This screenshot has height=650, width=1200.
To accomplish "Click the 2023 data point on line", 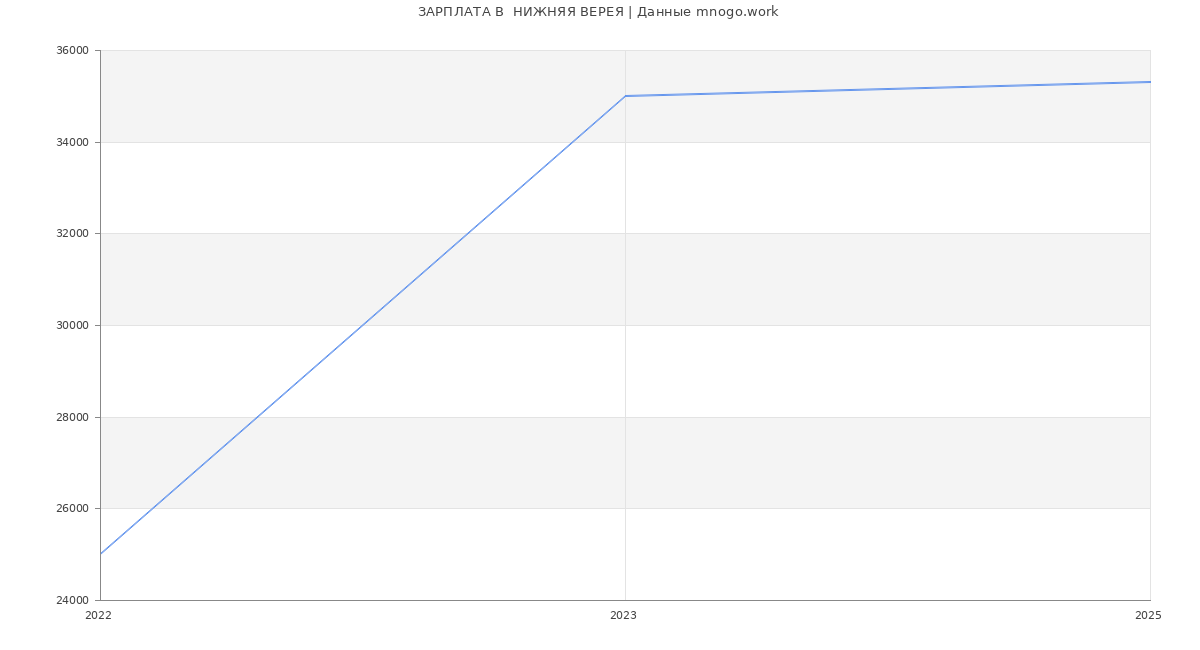I will pos(625,96).
